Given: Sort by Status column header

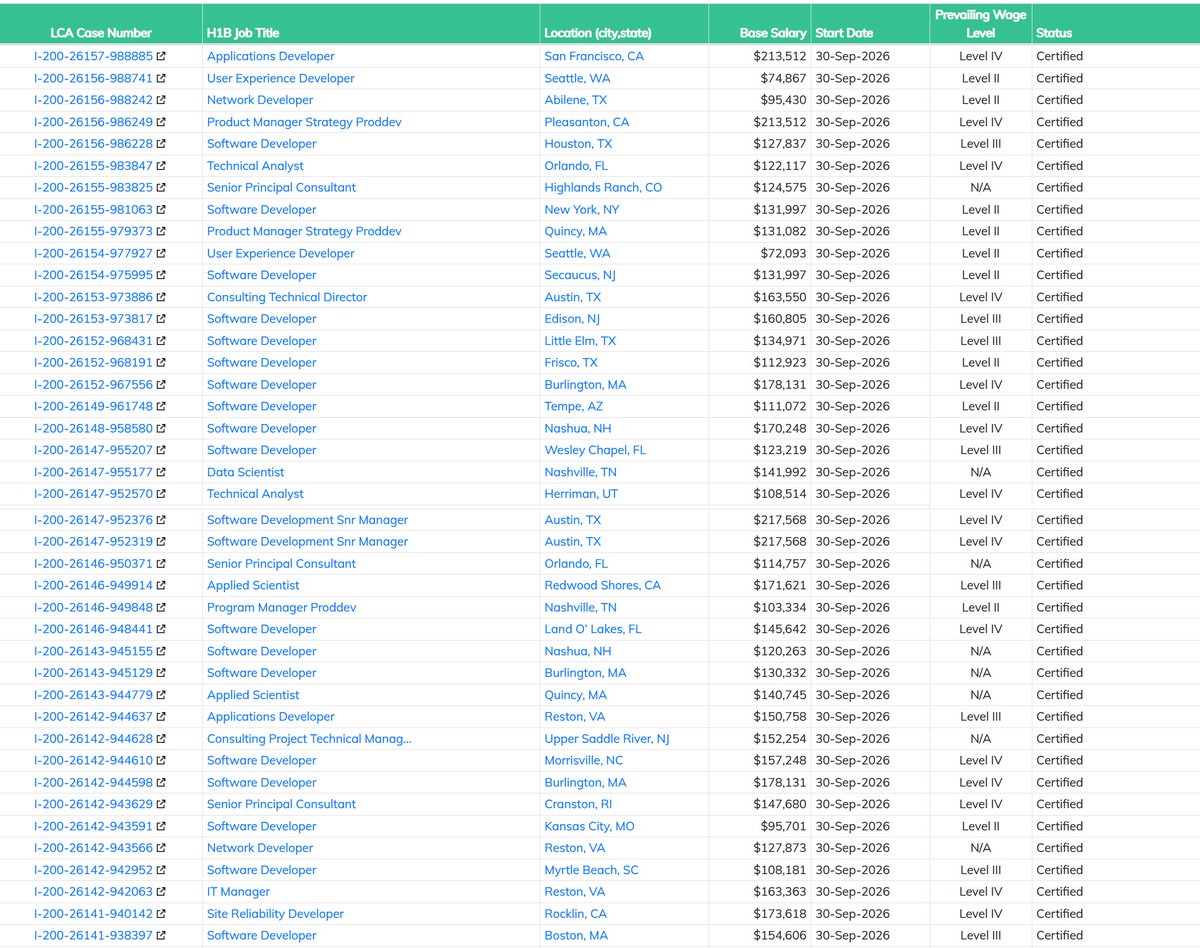Looking at the screenshot, I should click(x=1054, y=33).
